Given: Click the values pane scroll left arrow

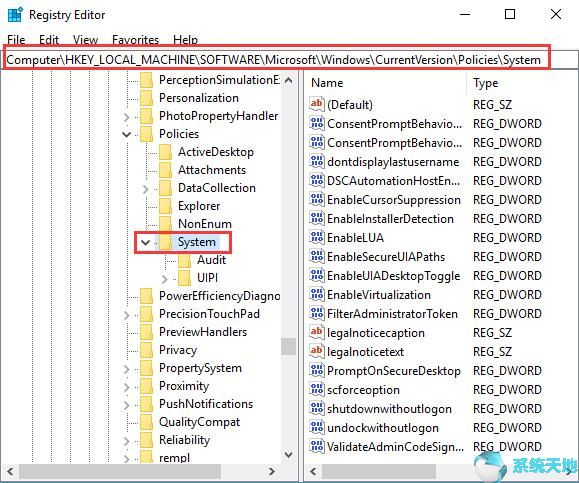Looking at the screenshot, I should pyautogui.click(x=313, y=471).
